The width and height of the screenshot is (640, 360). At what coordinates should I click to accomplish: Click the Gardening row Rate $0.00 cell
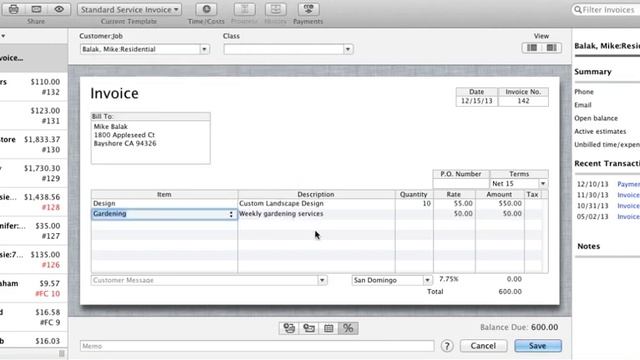(454, 214)
